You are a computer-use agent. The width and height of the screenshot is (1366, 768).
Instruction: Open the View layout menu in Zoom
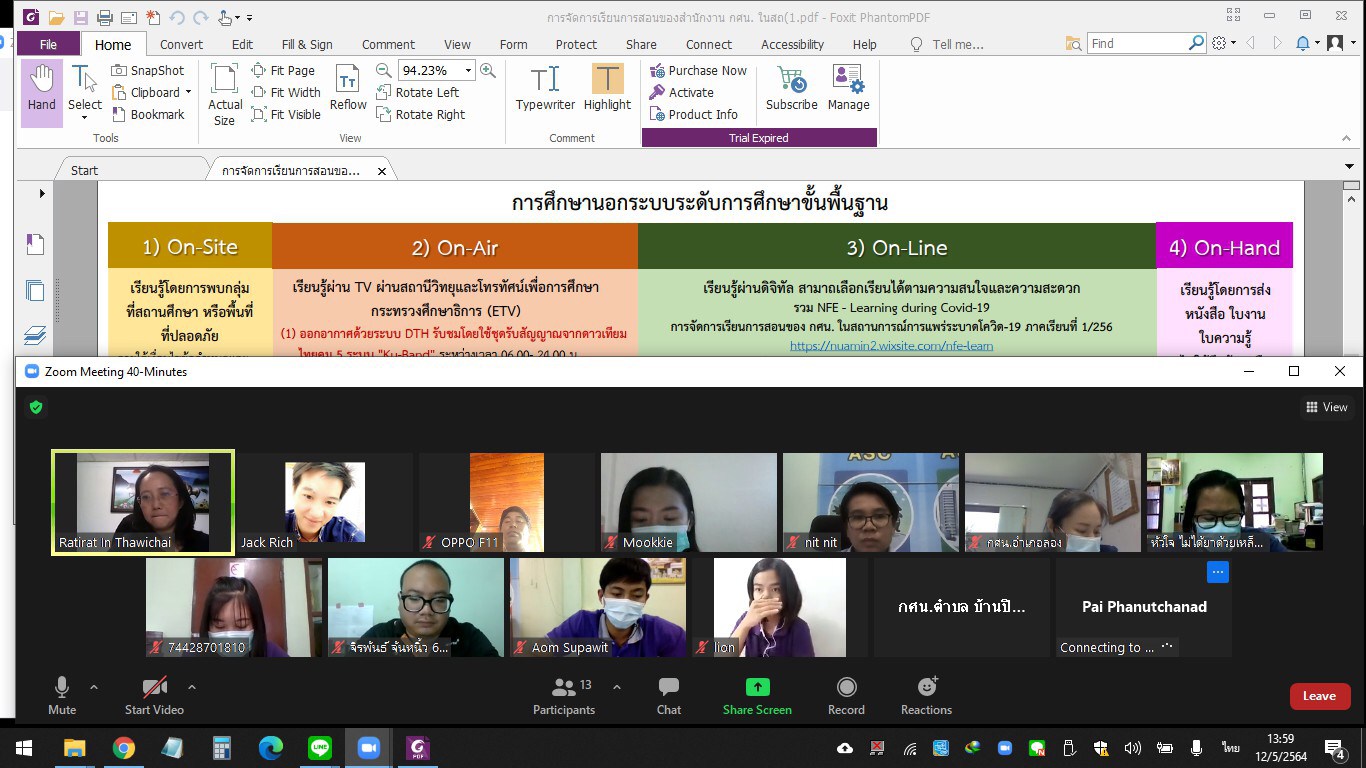[x=1326, y=407]
